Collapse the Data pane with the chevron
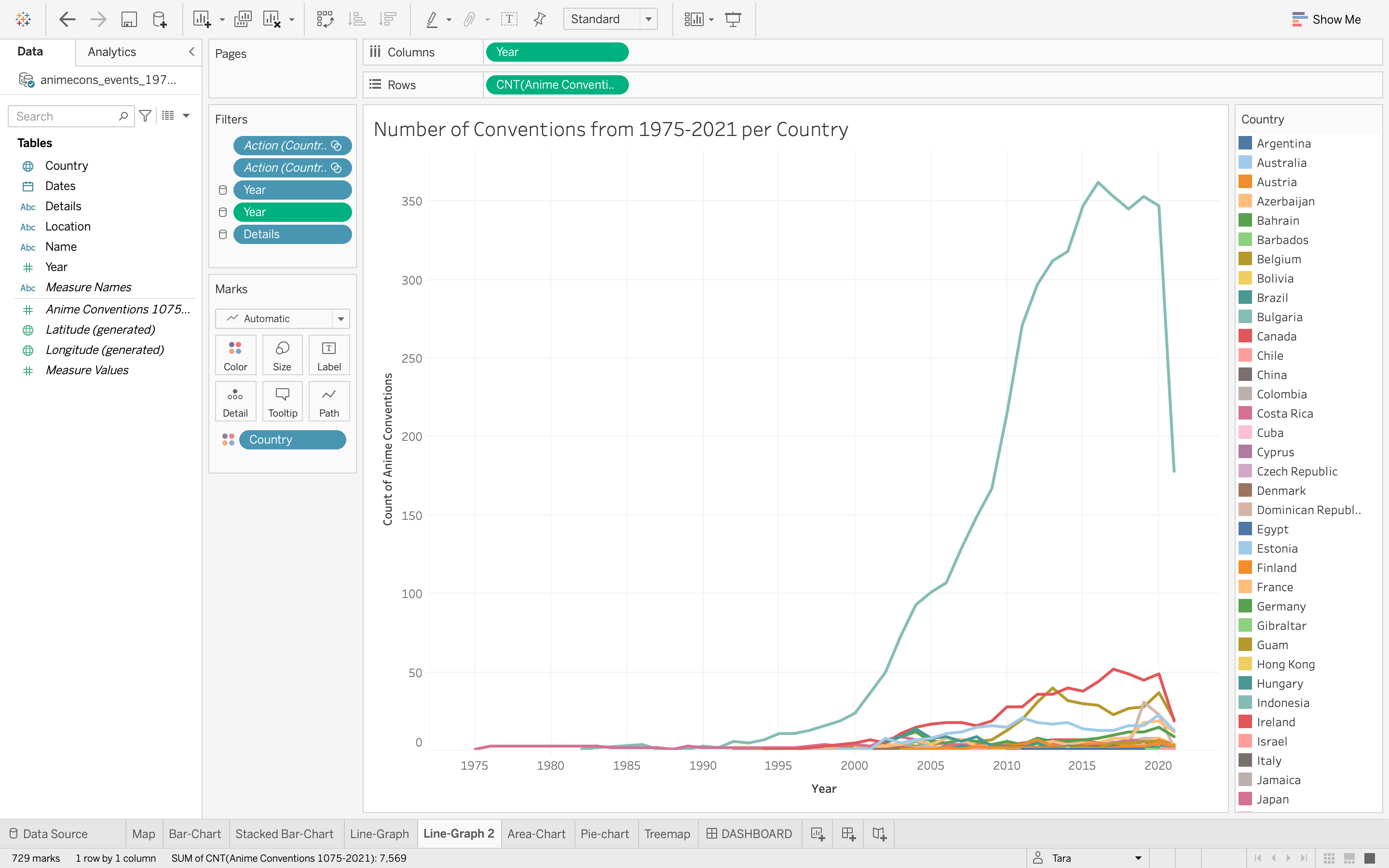This screenshot has height=868, width=1389. 191,52
